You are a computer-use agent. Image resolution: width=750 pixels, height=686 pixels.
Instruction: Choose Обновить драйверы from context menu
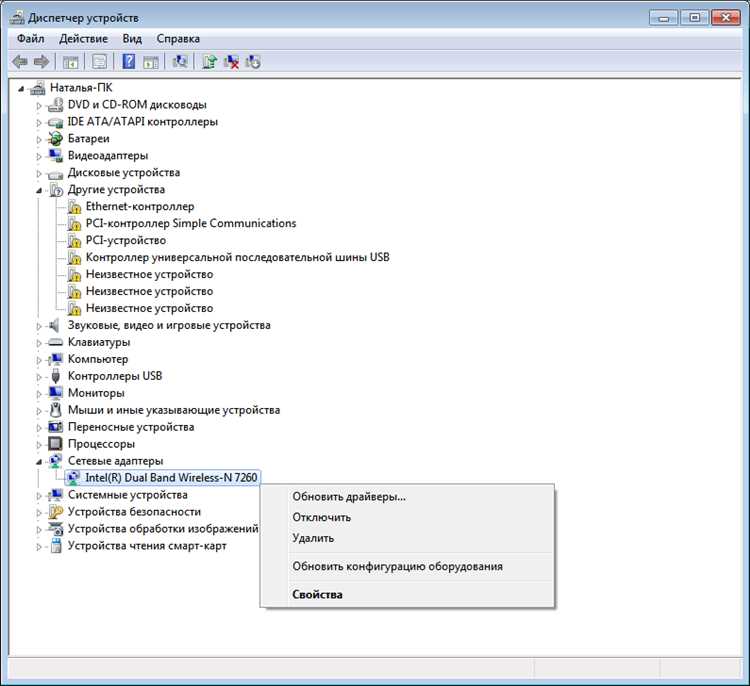pyautogui.click(x=407, y=497)
